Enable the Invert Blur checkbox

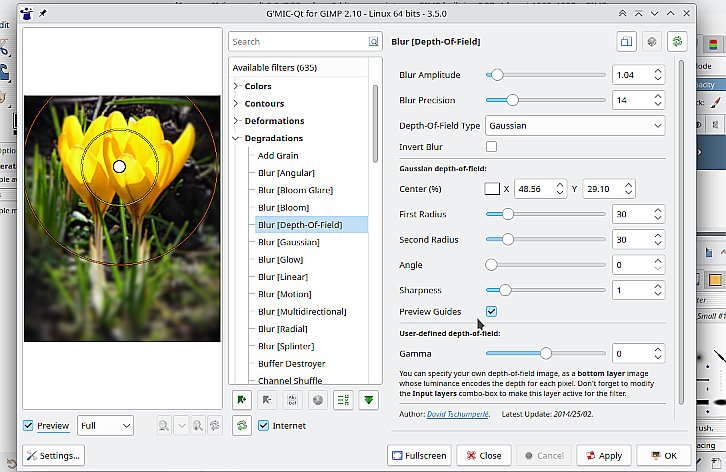point(491,147)
